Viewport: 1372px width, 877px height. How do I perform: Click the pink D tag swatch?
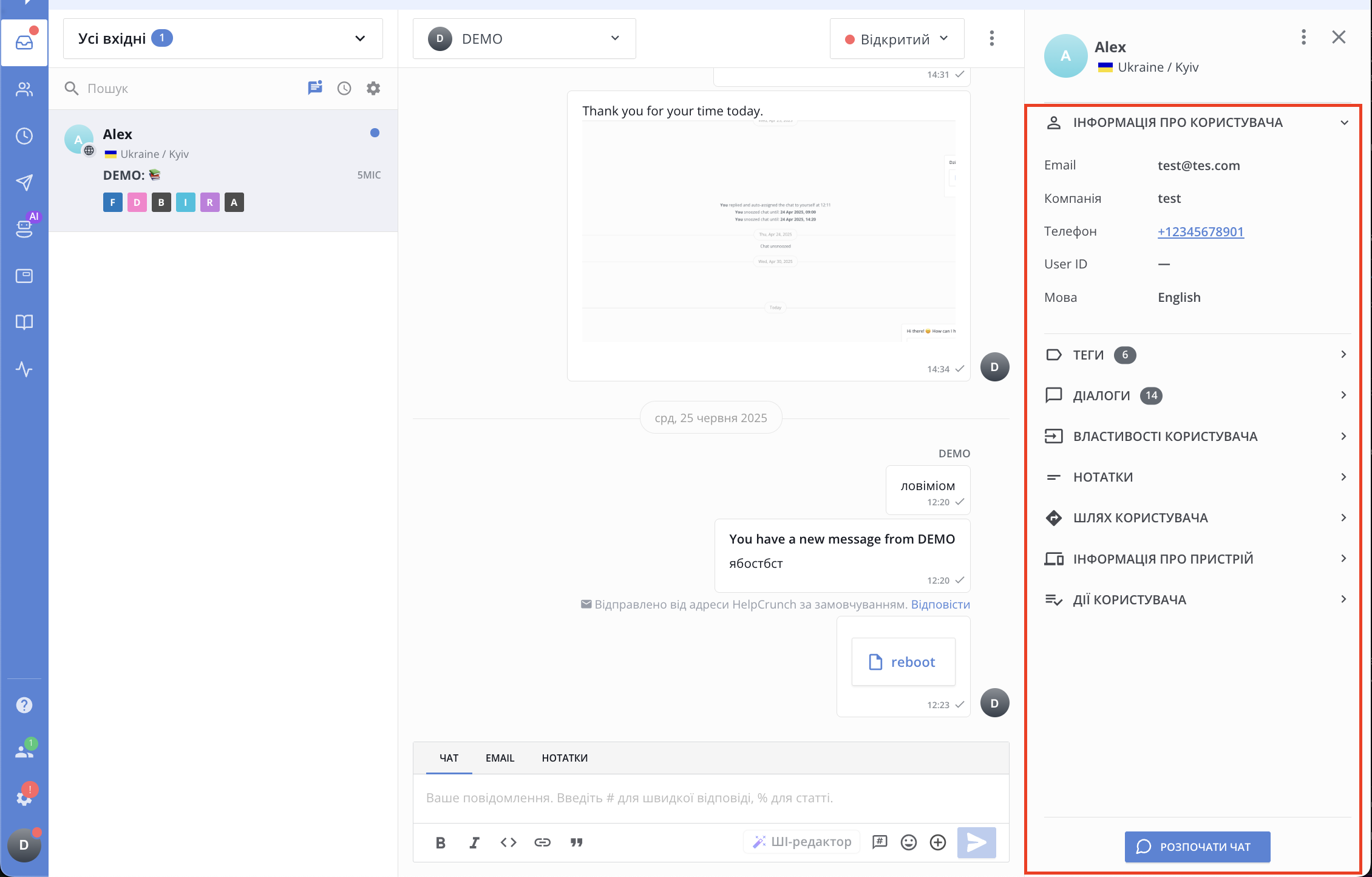pyautogui.click(x=137, y=203)
